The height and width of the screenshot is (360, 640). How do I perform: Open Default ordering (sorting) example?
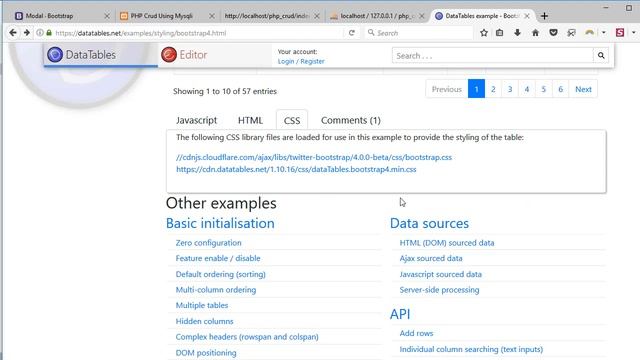(220, 274)
